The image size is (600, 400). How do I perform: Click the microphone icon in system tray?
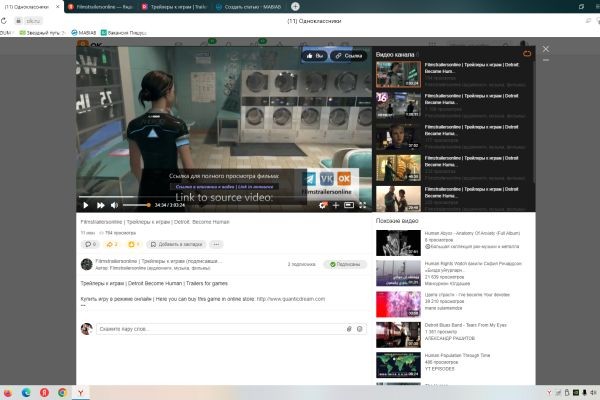tap(584, 393)
